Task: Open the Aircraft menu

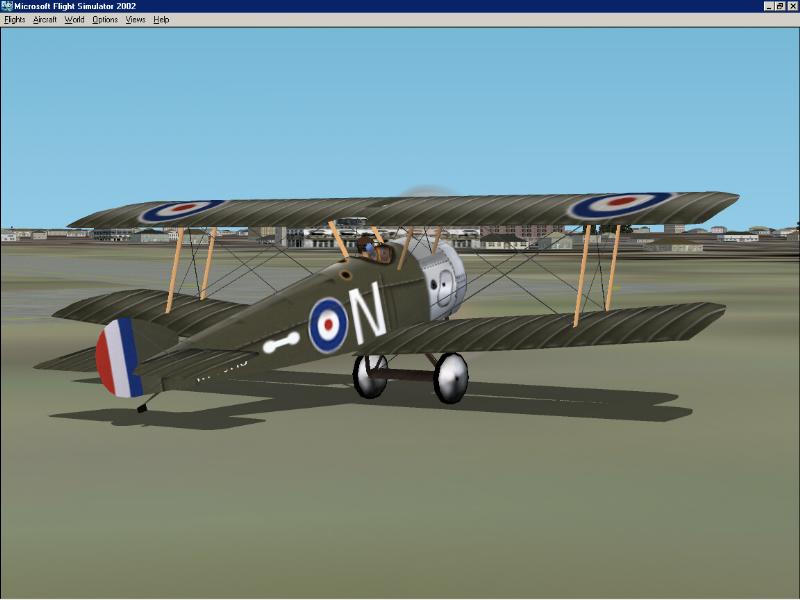Action: [45, 20]
